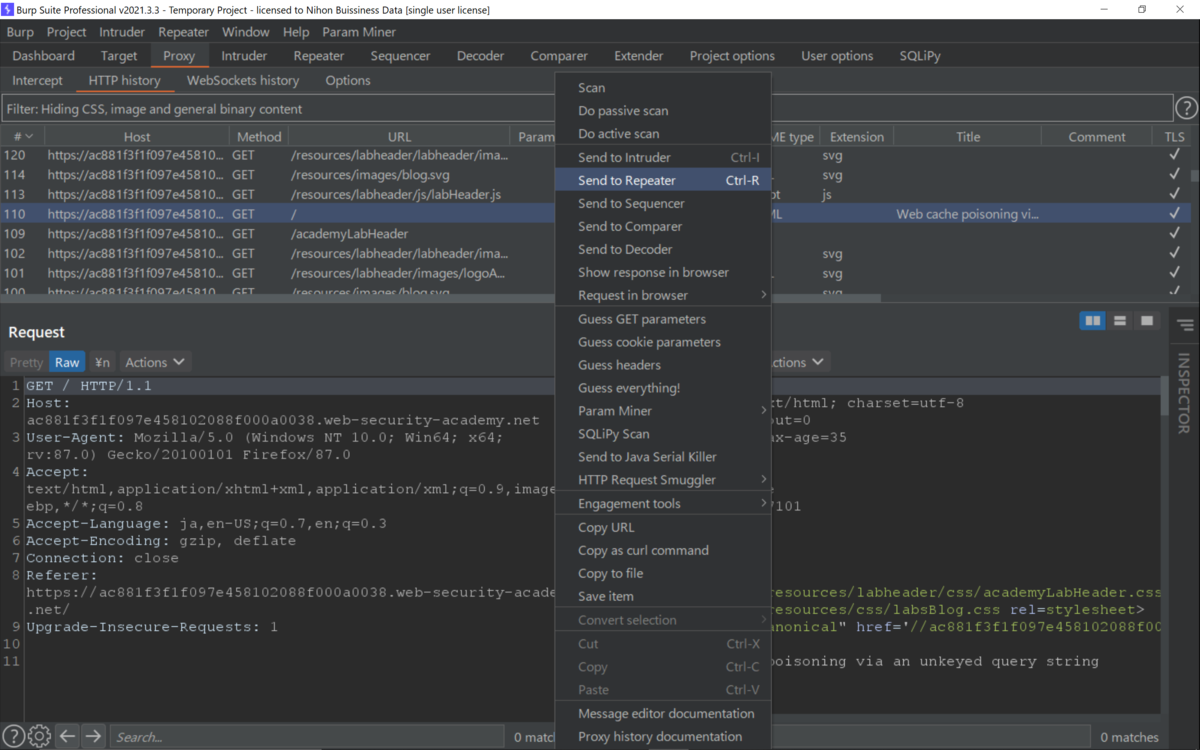Sort by Method column header
The width and height of the screenshot is (1200, 750).
click(260, 137)
